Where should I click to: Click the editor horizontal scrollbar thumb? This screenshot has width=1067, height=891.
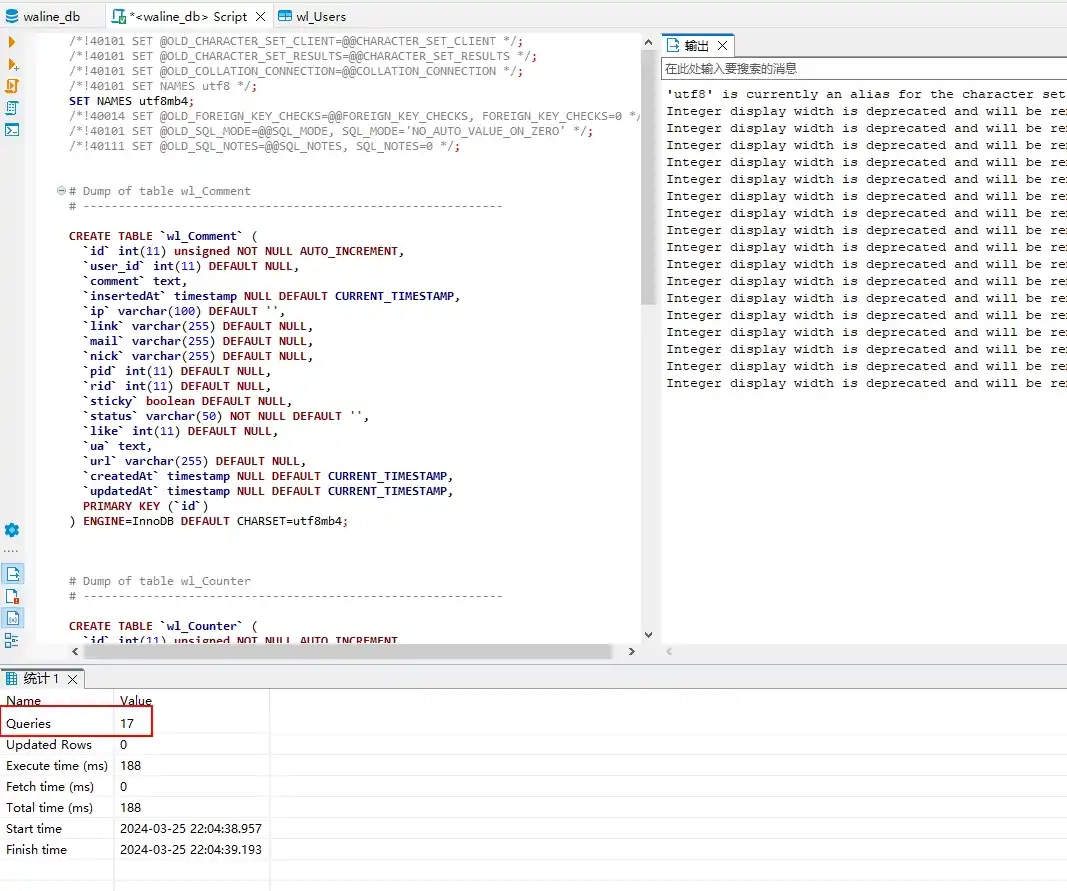tap(347, 651)
